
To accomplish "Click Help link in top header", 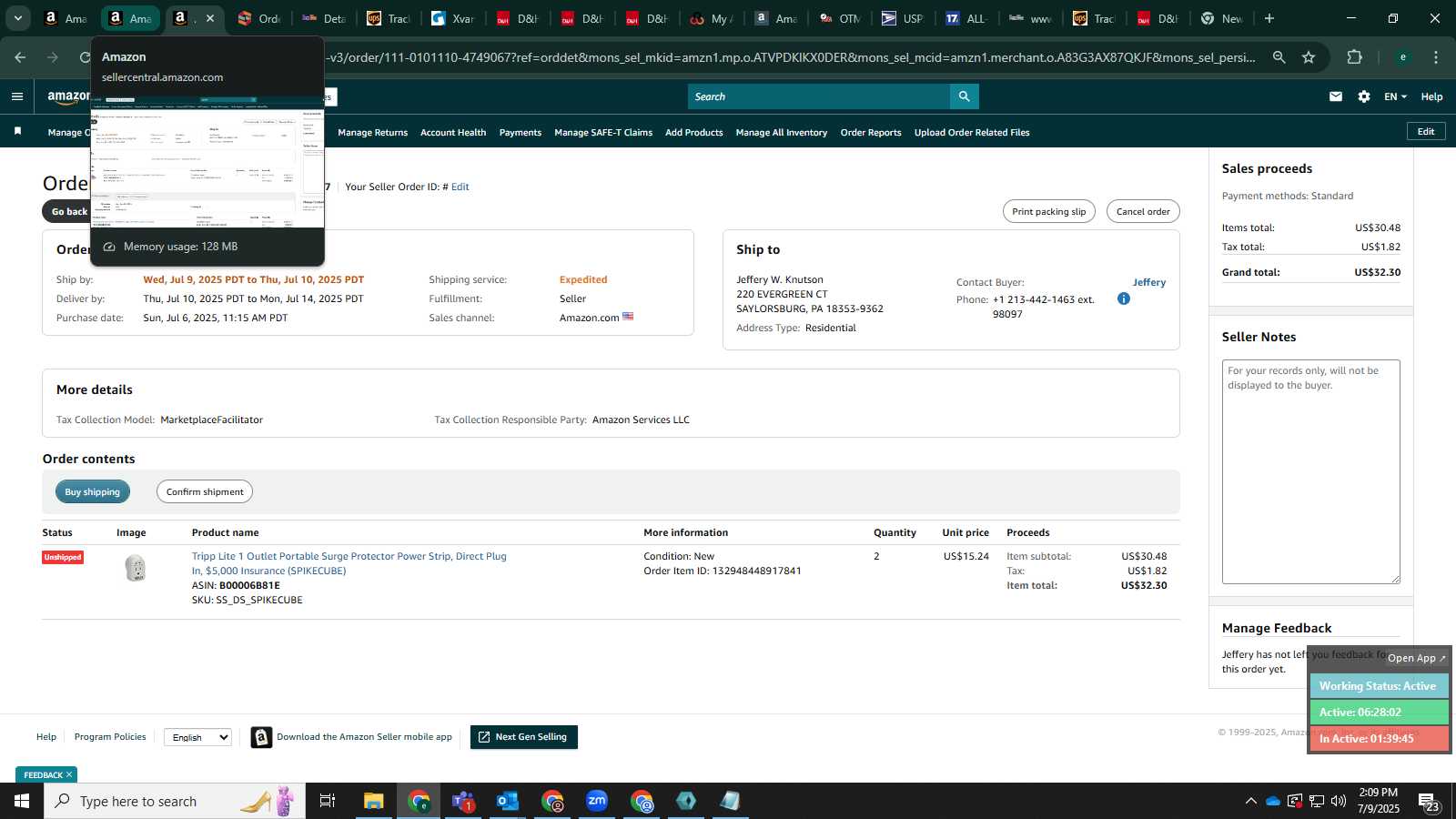I will point(1431,96).
